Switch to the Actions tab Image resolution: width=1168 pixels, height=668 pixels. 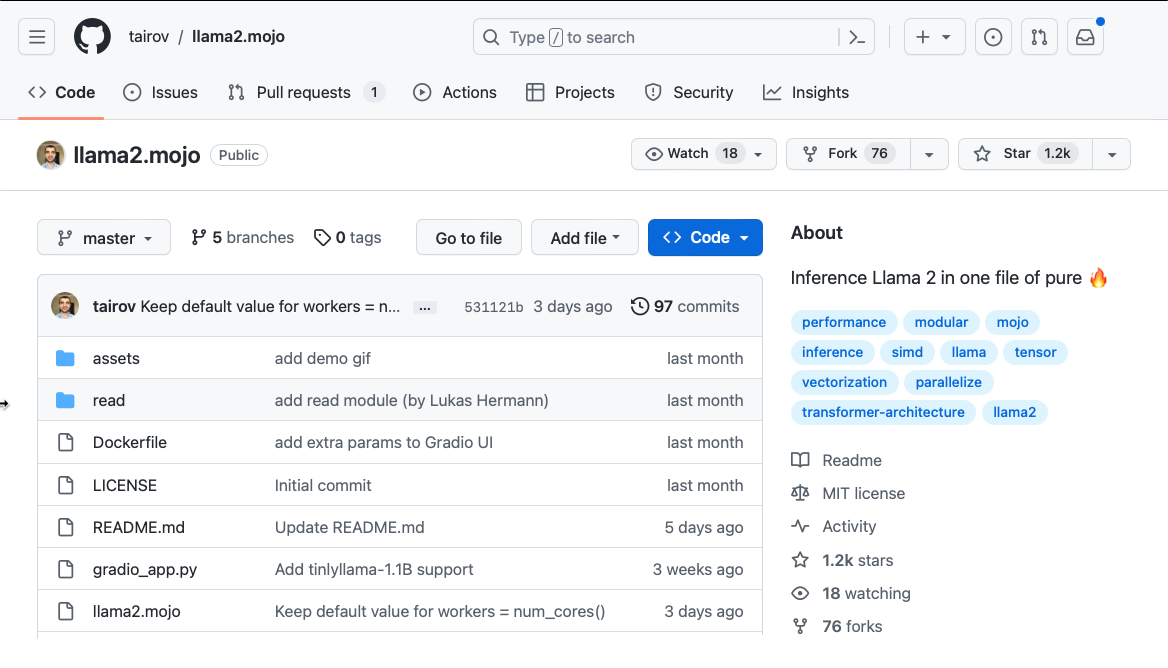pyautogui.click(x=454, y=92)
